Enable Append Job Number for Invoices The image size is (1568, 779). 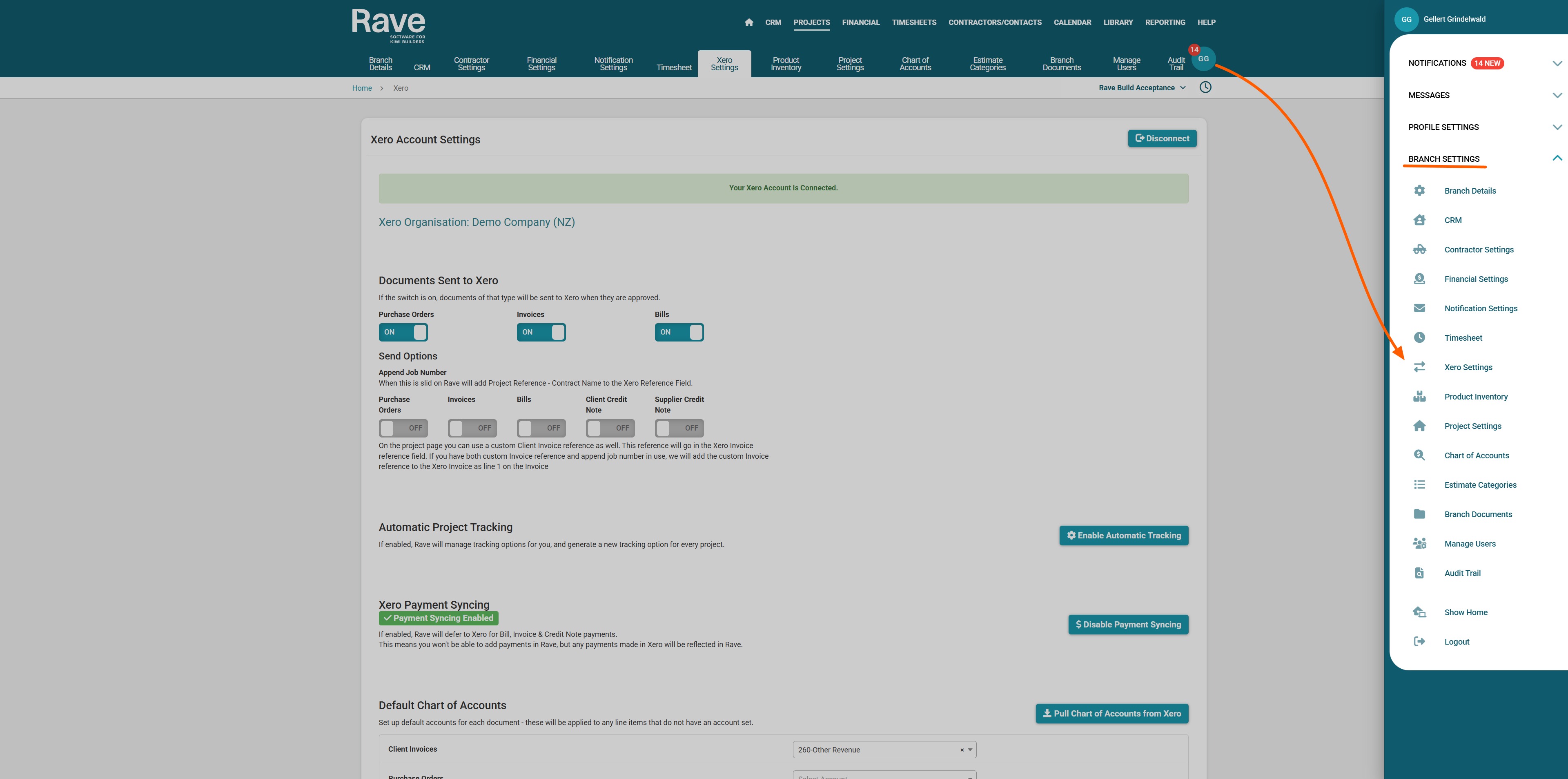pos(472,428)
